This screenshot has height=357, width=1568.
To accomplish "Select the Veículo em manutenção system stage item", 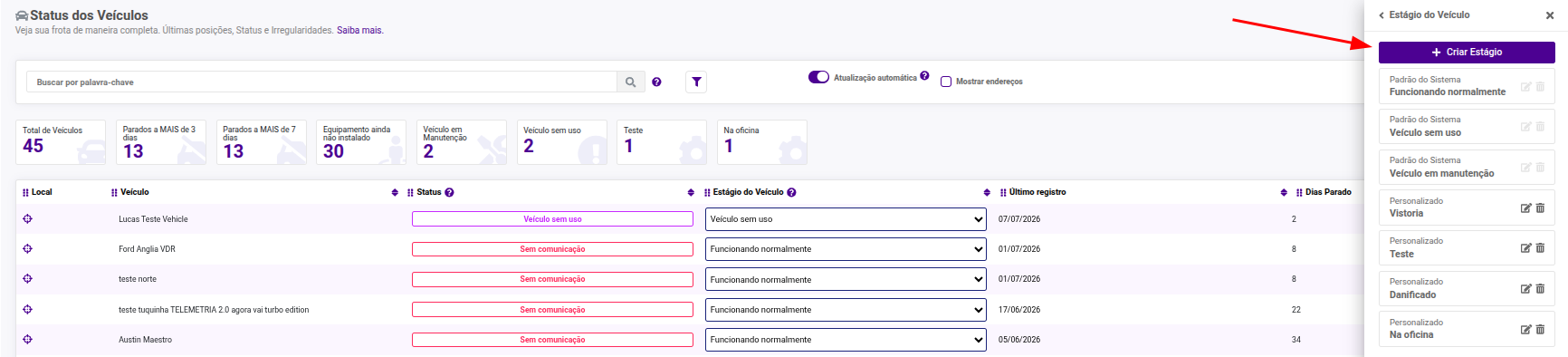I will 1467,168.
